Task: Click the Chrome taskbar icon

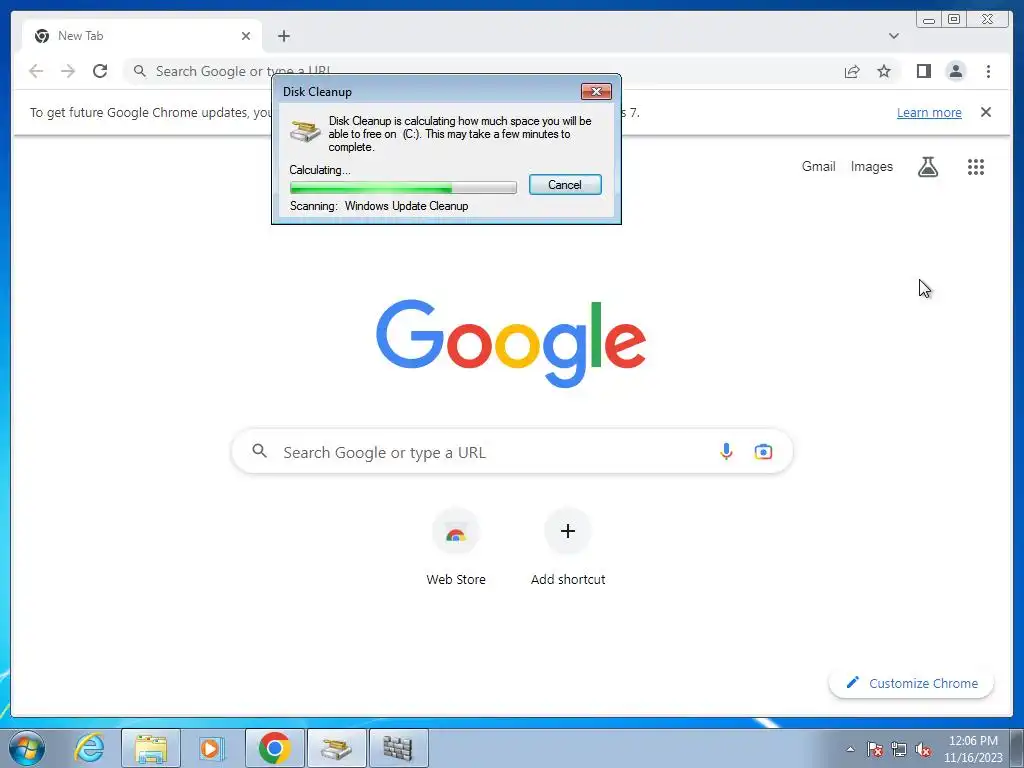Action: click(274, 748)
